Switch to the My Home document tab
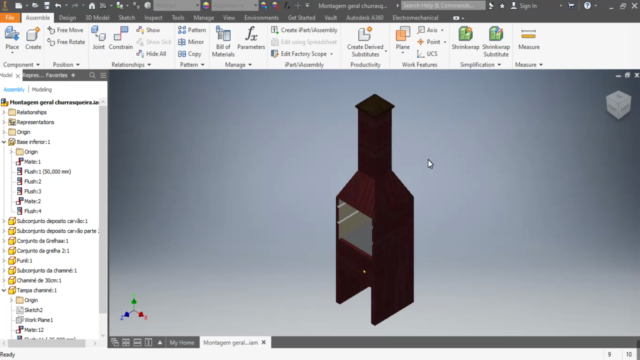The height and width of the screenshot is (360, 640). tap(182, 342)
